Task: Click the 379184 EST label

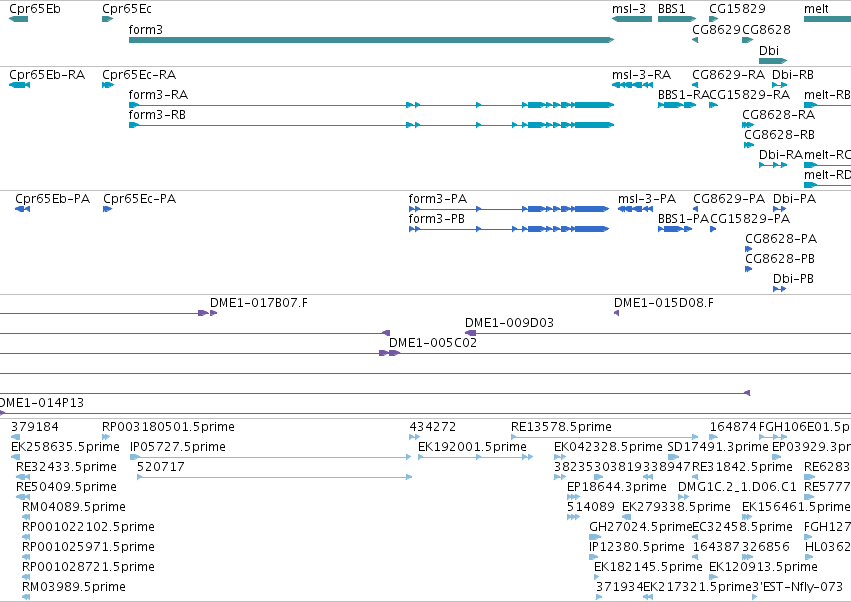Action: [x=35, y=427]
